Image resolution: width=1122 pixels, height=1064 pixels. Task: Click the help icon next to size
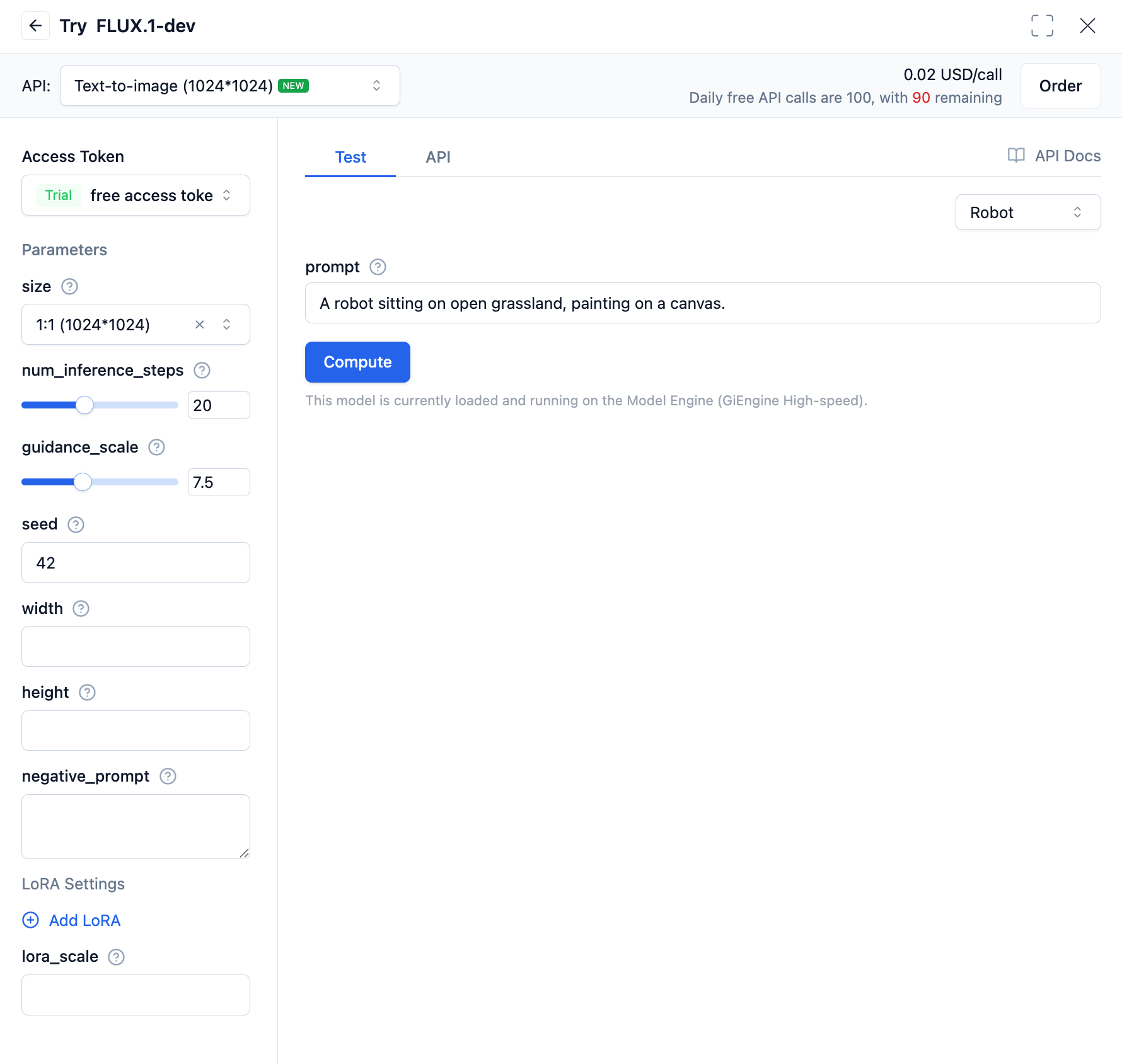(x=69, y=287)
